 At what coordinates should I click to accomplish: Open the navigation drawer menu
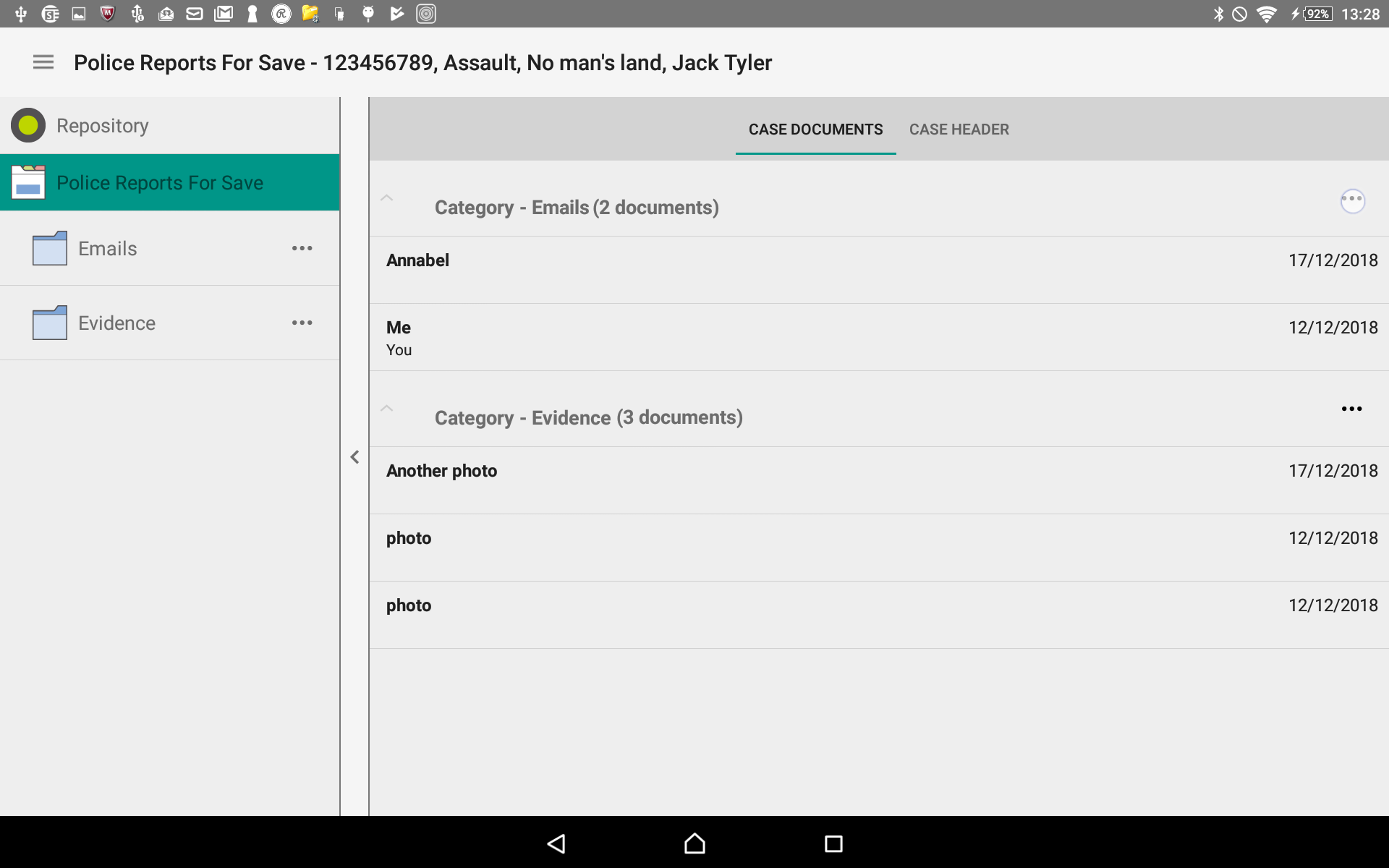coord(43,62)
